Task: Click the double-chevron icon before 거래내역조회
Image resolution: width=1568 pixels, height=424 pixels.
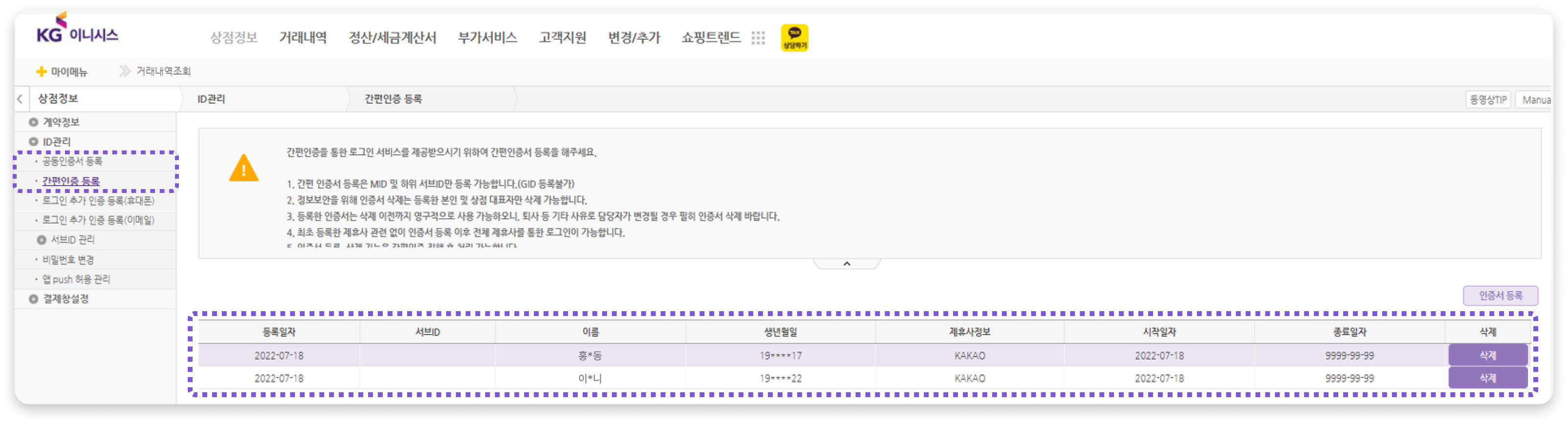Action: coord(125,71)
